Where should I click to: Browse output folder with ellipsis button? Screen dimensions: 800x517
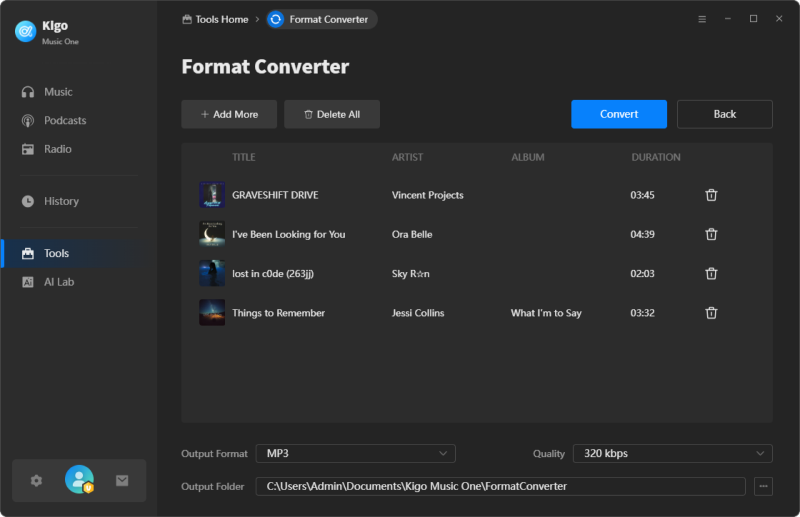click(x=763, y=486)
